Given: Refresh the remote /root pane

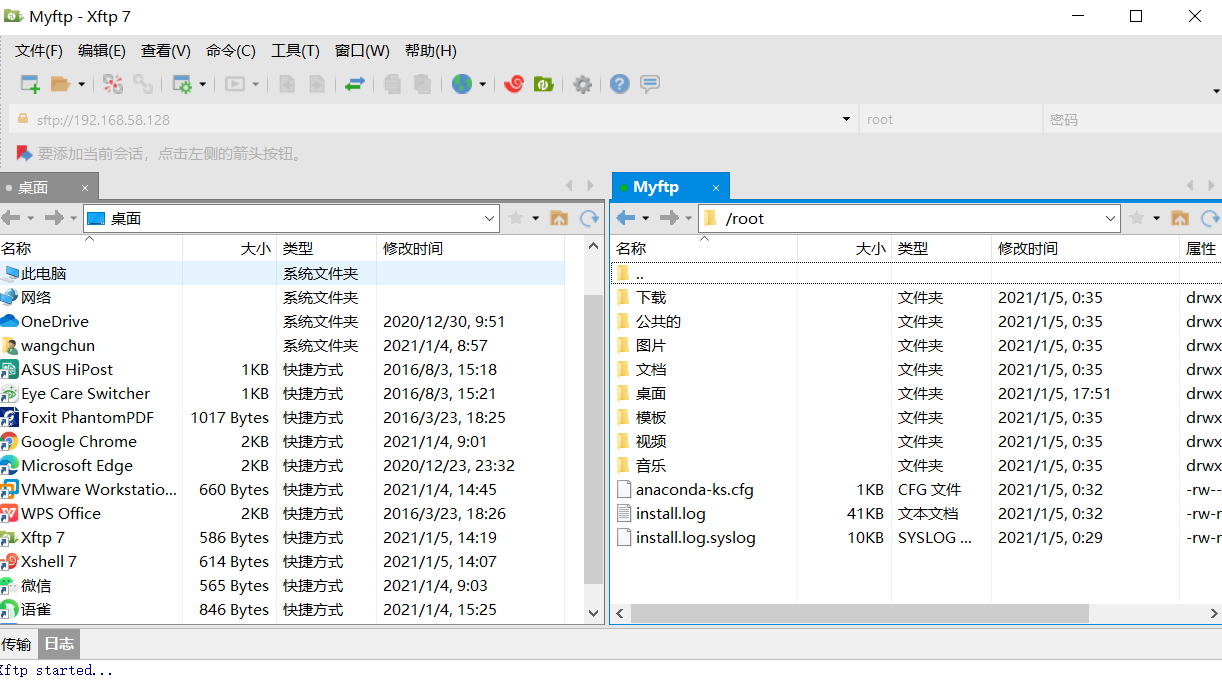Looking at the screenshot, I should coord(1210,218).
